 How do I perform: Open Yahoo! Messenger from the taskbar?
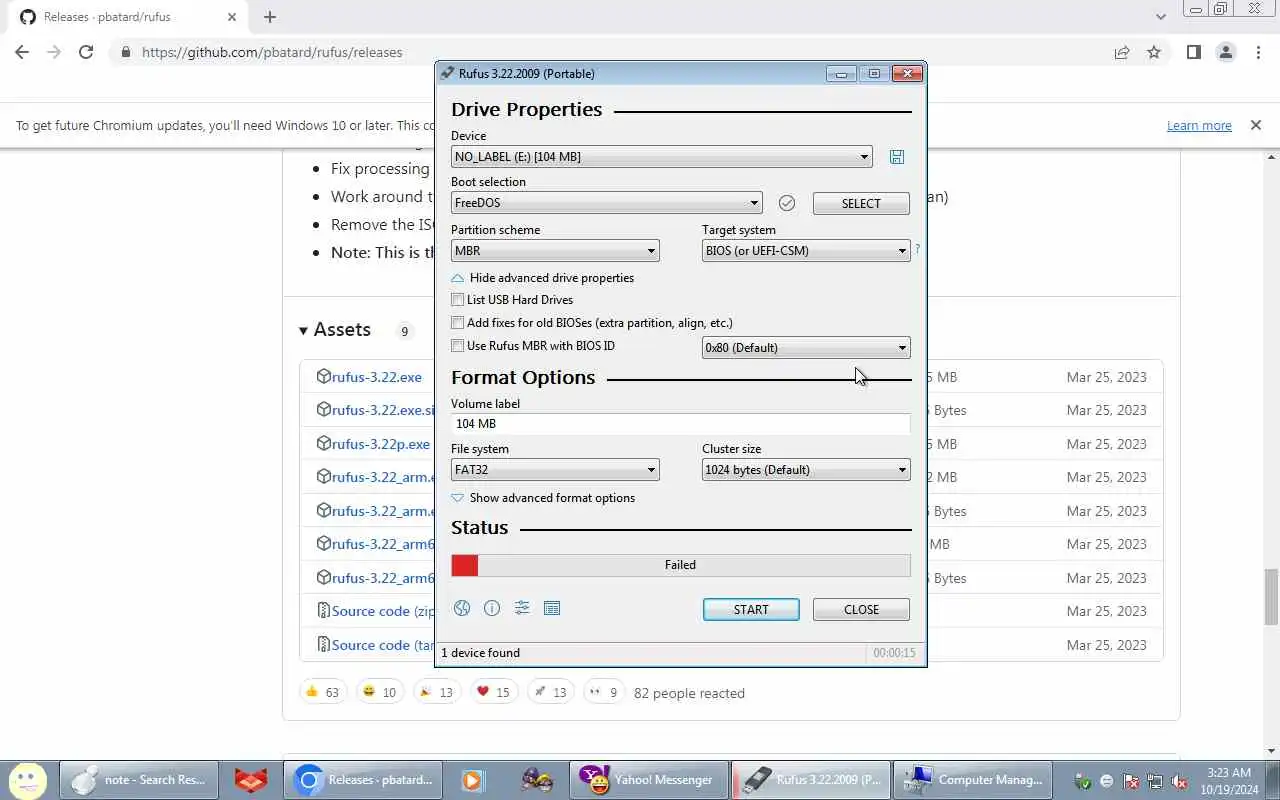647,780
